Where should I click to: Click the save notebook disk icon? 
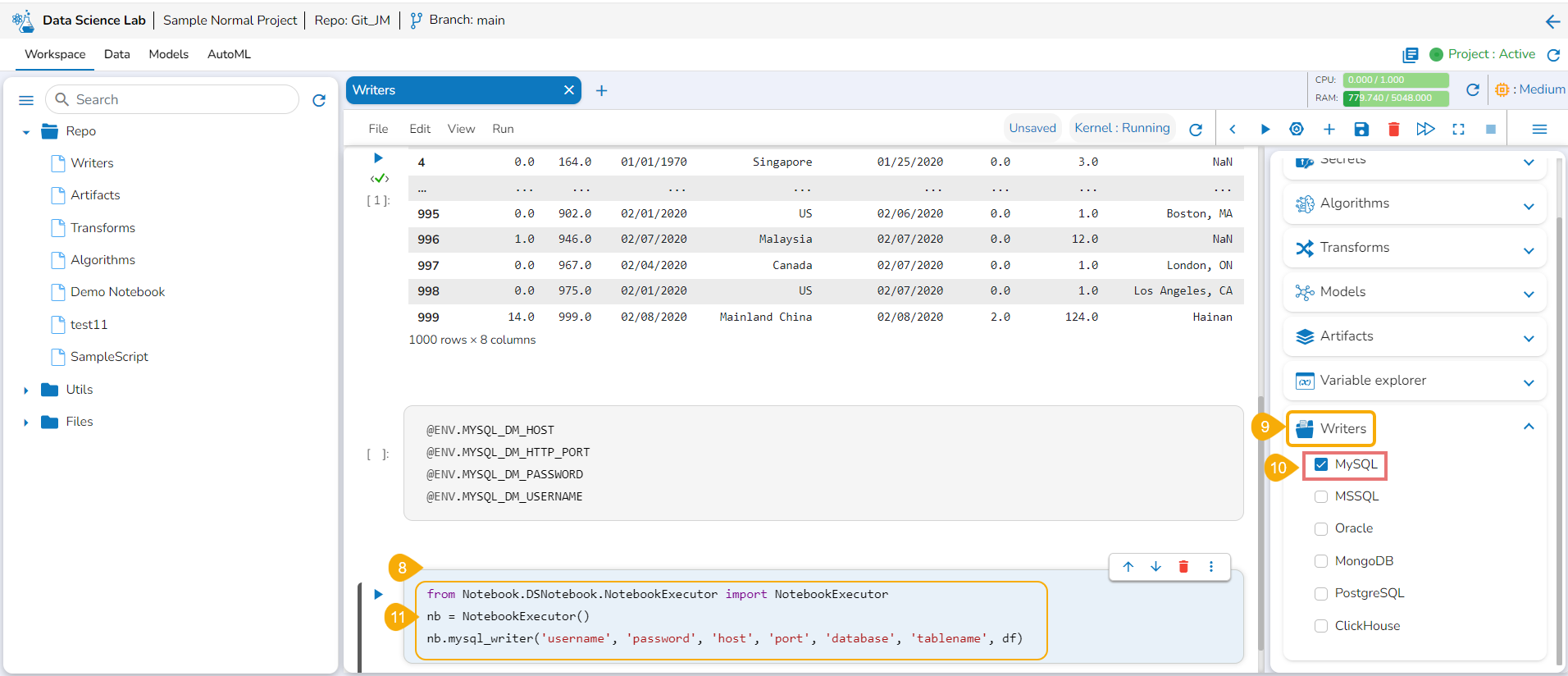tap(1361, 129)
